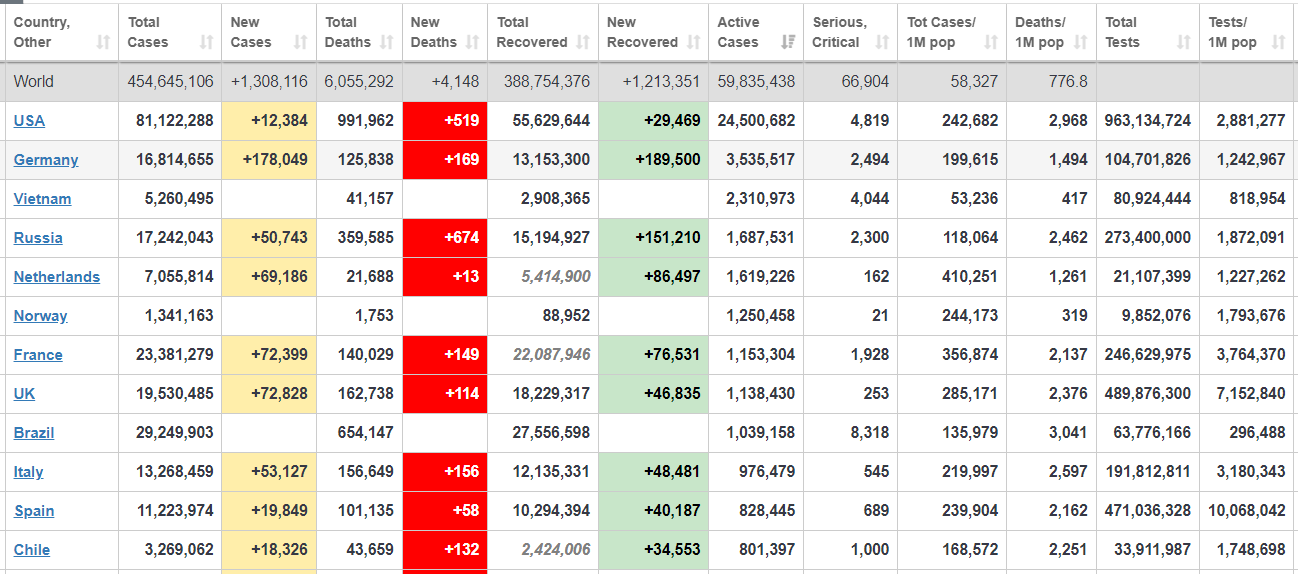1298x574 pixels.
Task: Click Russia new recovered +151,210 cell
Action: coord(654,238)
